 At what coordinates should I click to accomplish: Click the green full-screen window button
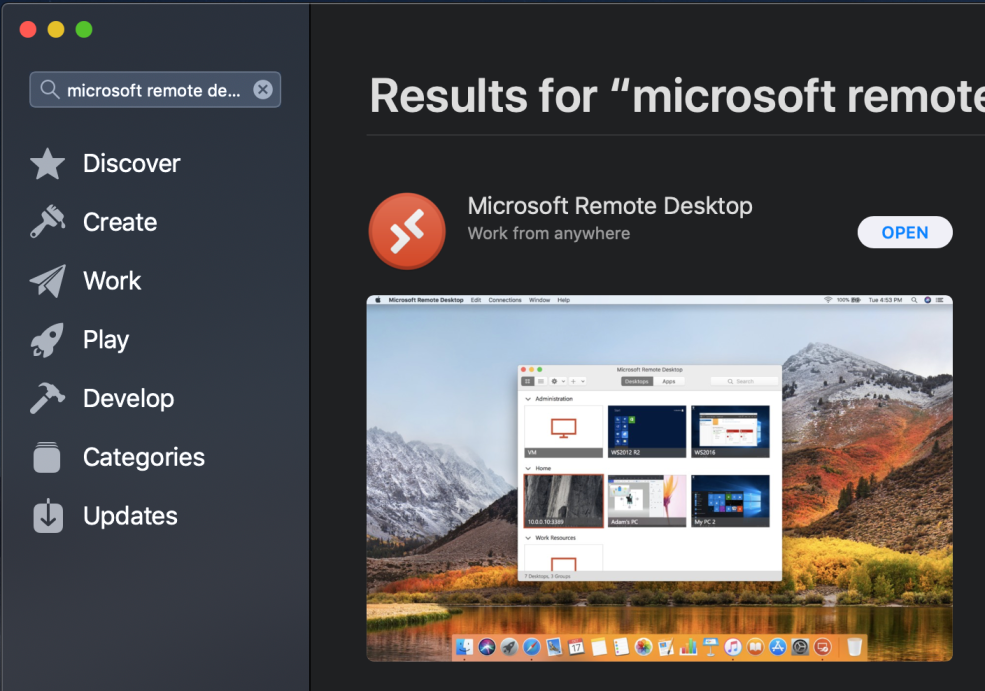pyautogui.click(x=84, y=30)
